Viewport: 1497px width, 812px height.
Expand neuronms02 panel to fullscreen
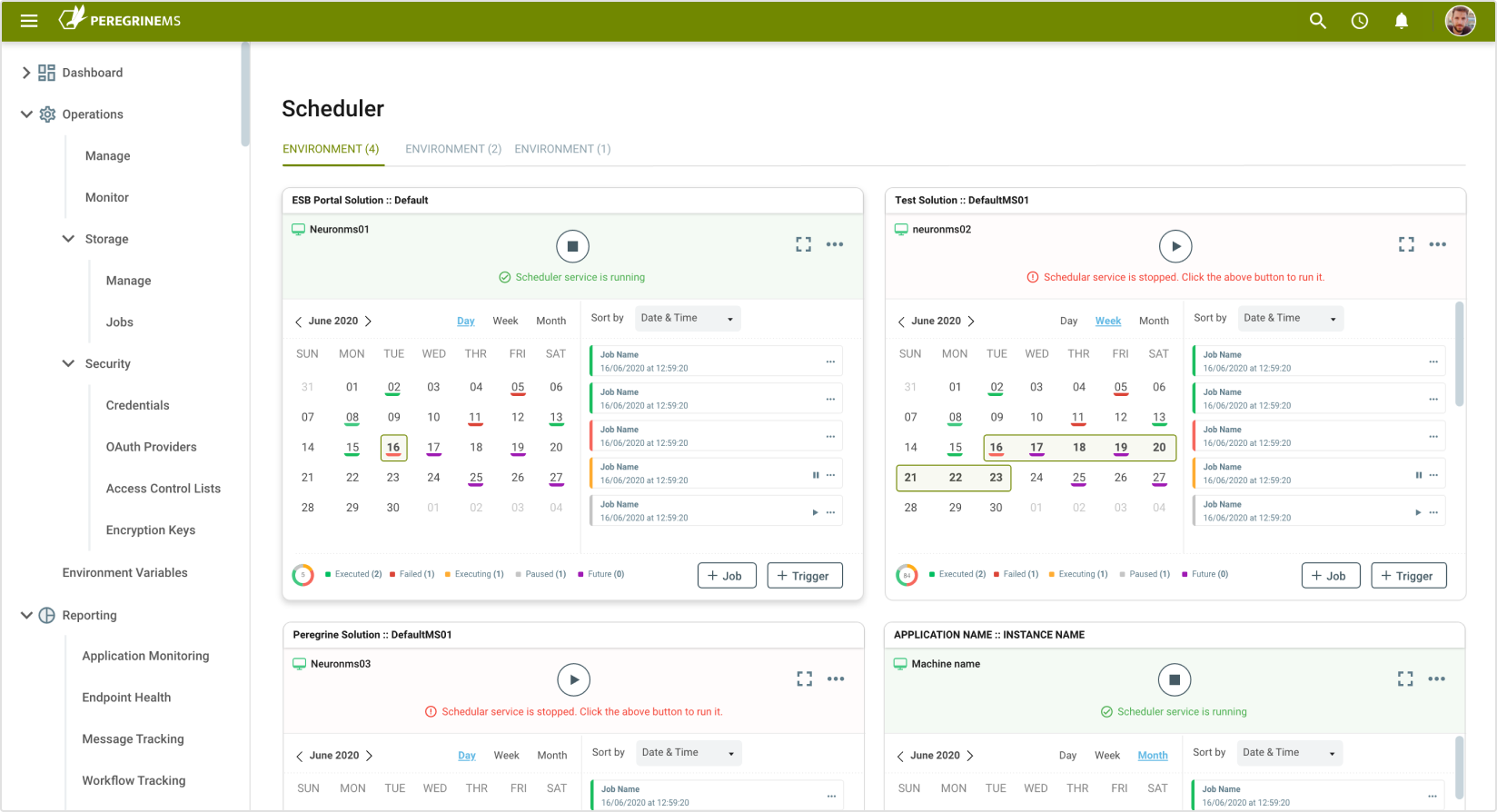[1406, 244]
